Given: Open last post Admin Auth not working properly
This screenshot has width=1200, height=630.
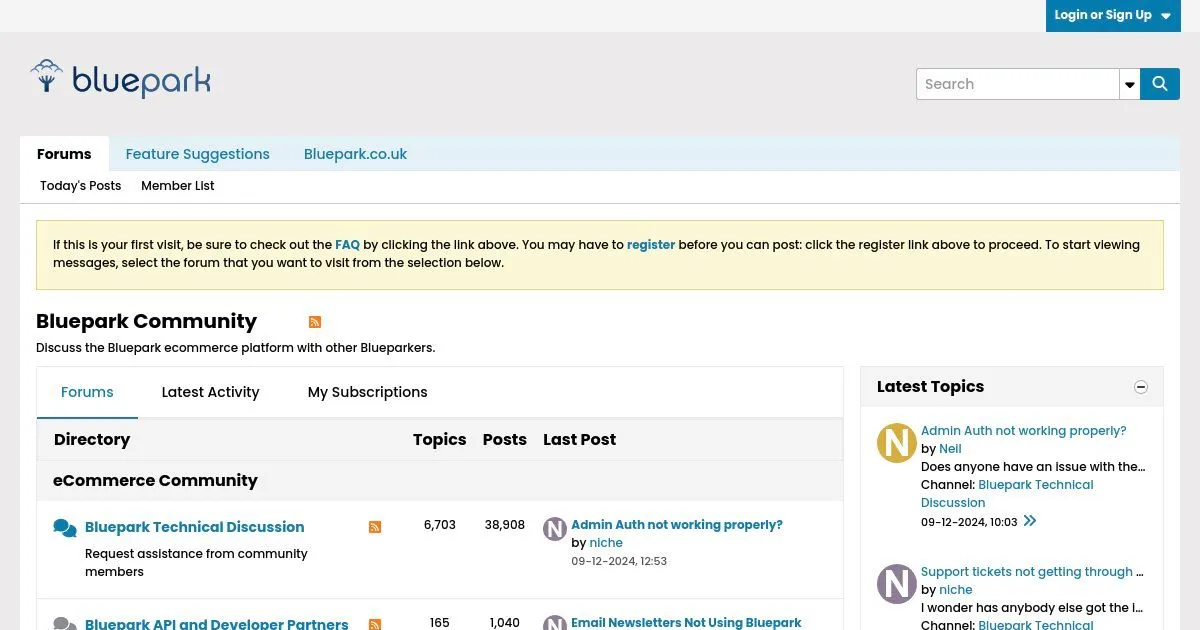Looking at the screenshot, I should pyautogui.click(x=677, y=525).
